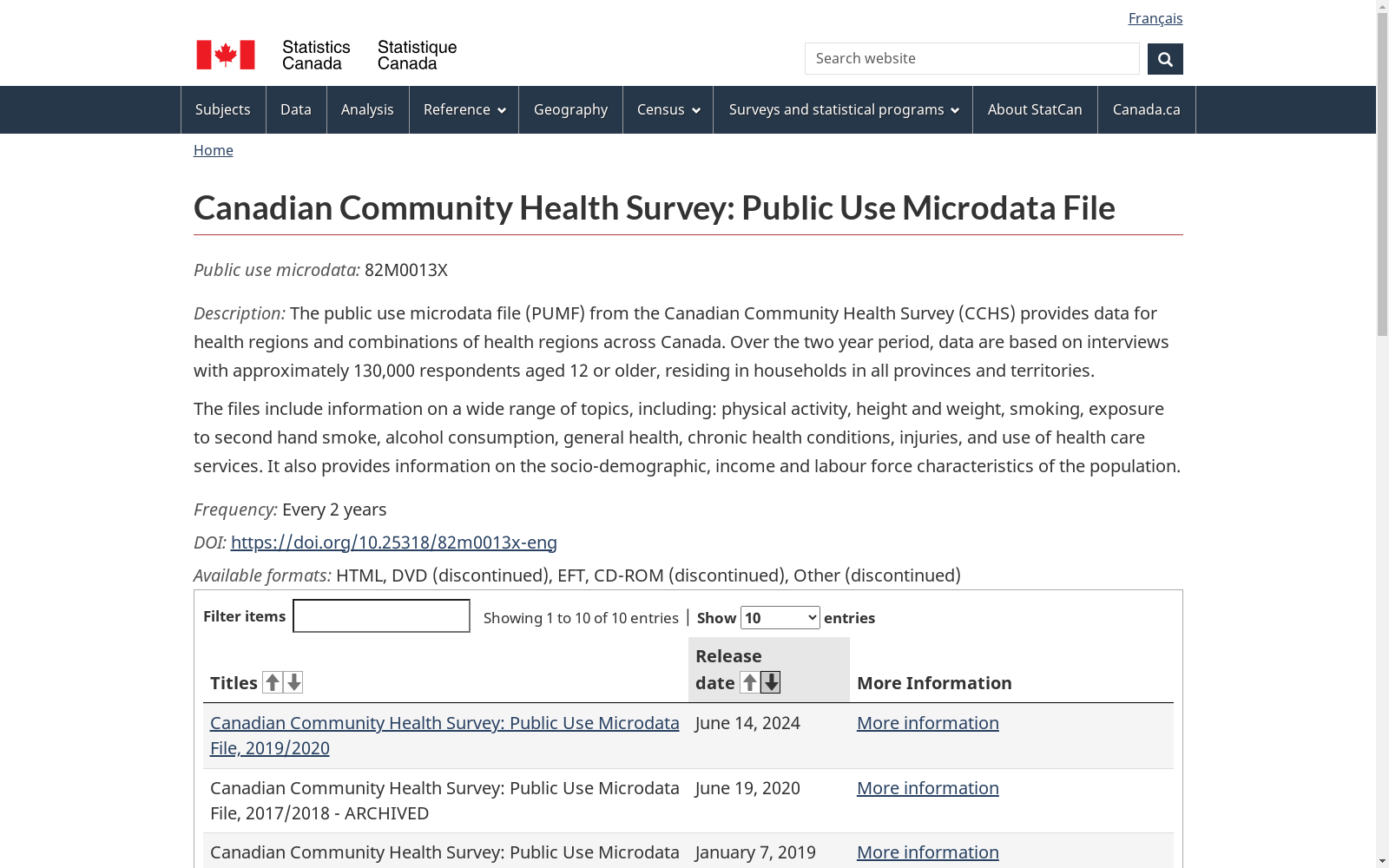Select the release date June 14, 2024
This screenshot has height=868, width=1389.
(747, 723)
